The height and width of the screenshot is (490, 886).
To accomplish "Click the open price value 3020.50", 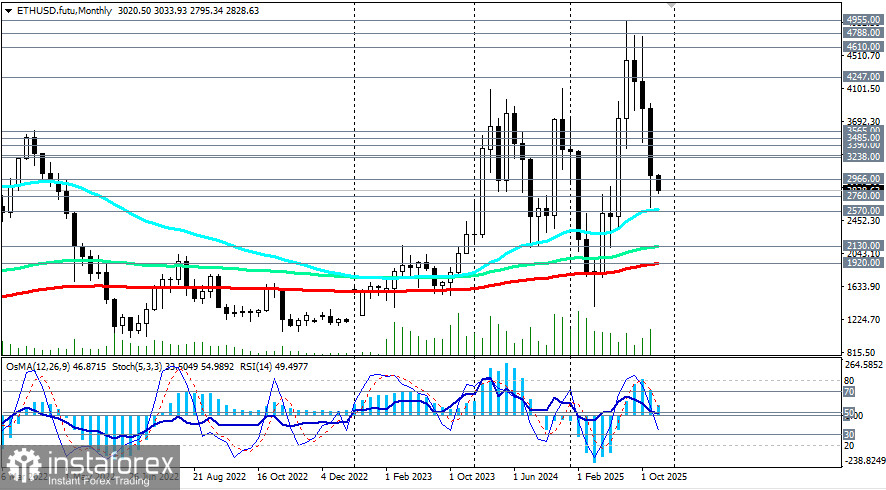I will (x=135, y=10).
